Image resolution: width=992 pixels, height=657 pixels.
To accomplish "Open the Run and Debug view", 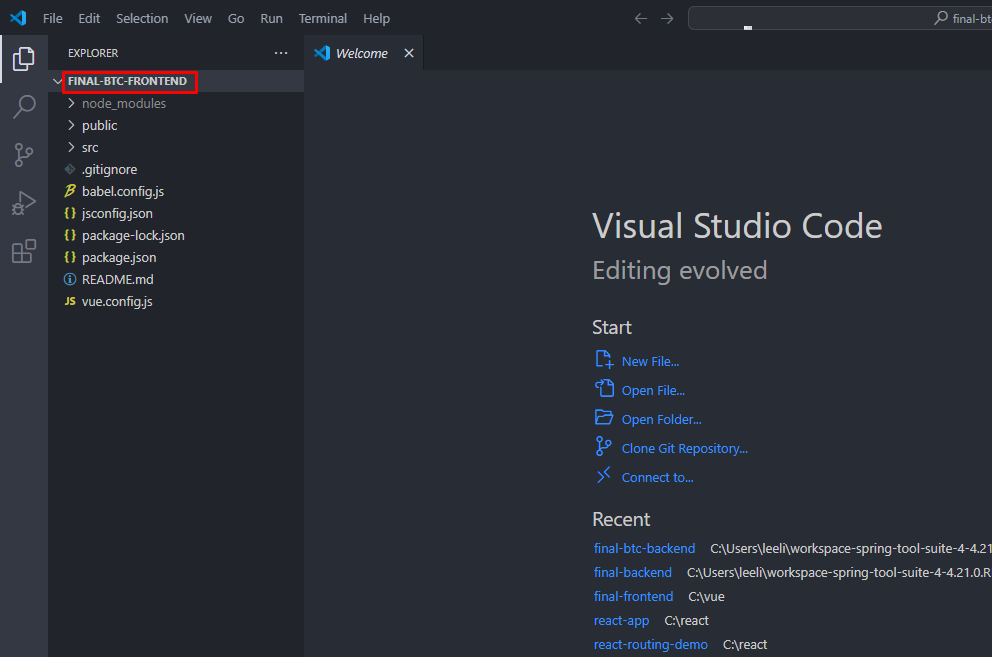I will pos(23,203).
